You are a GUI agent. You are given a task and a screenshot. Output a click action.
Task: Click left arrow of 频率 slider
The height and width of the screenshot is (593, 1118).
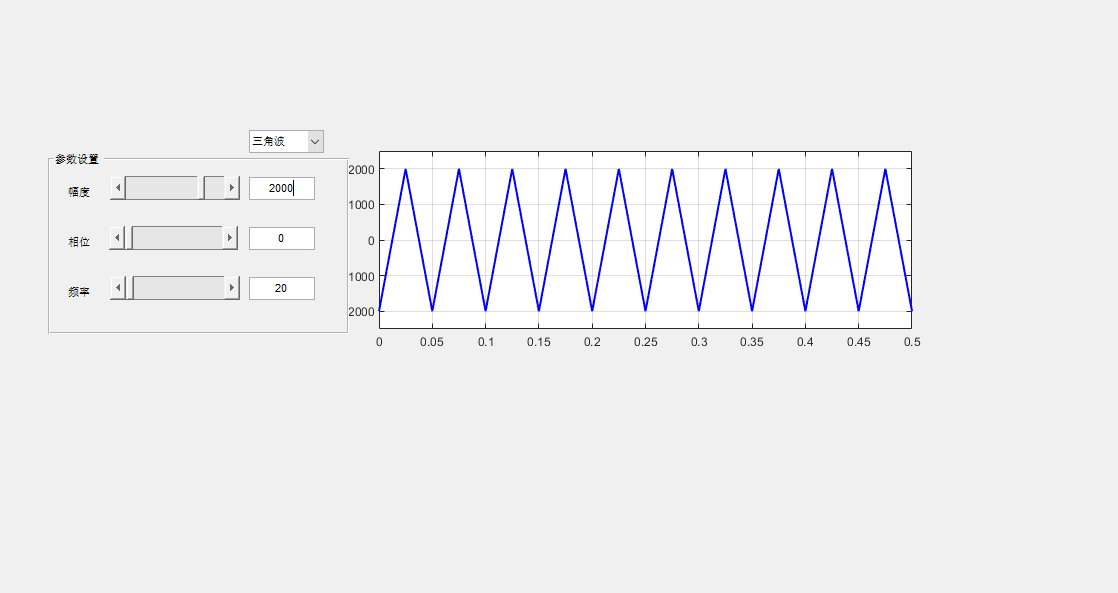pyautogui.click(x=118, y=288)
